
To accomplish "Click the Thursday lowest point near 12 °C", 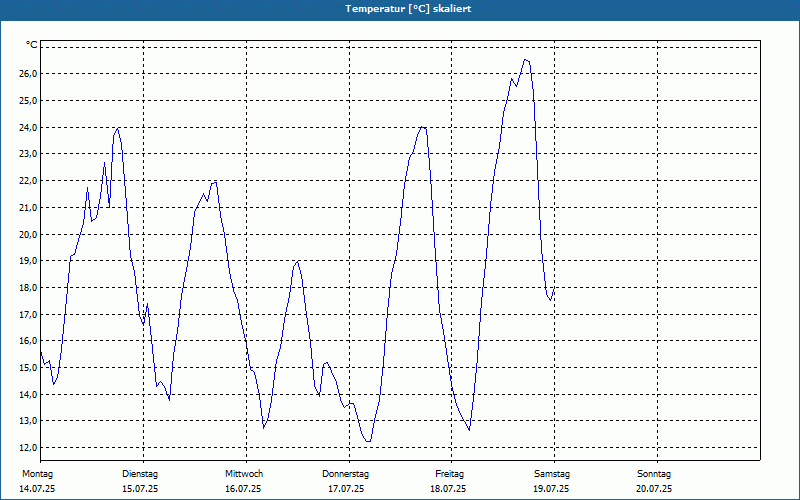I will click(368, 441).
